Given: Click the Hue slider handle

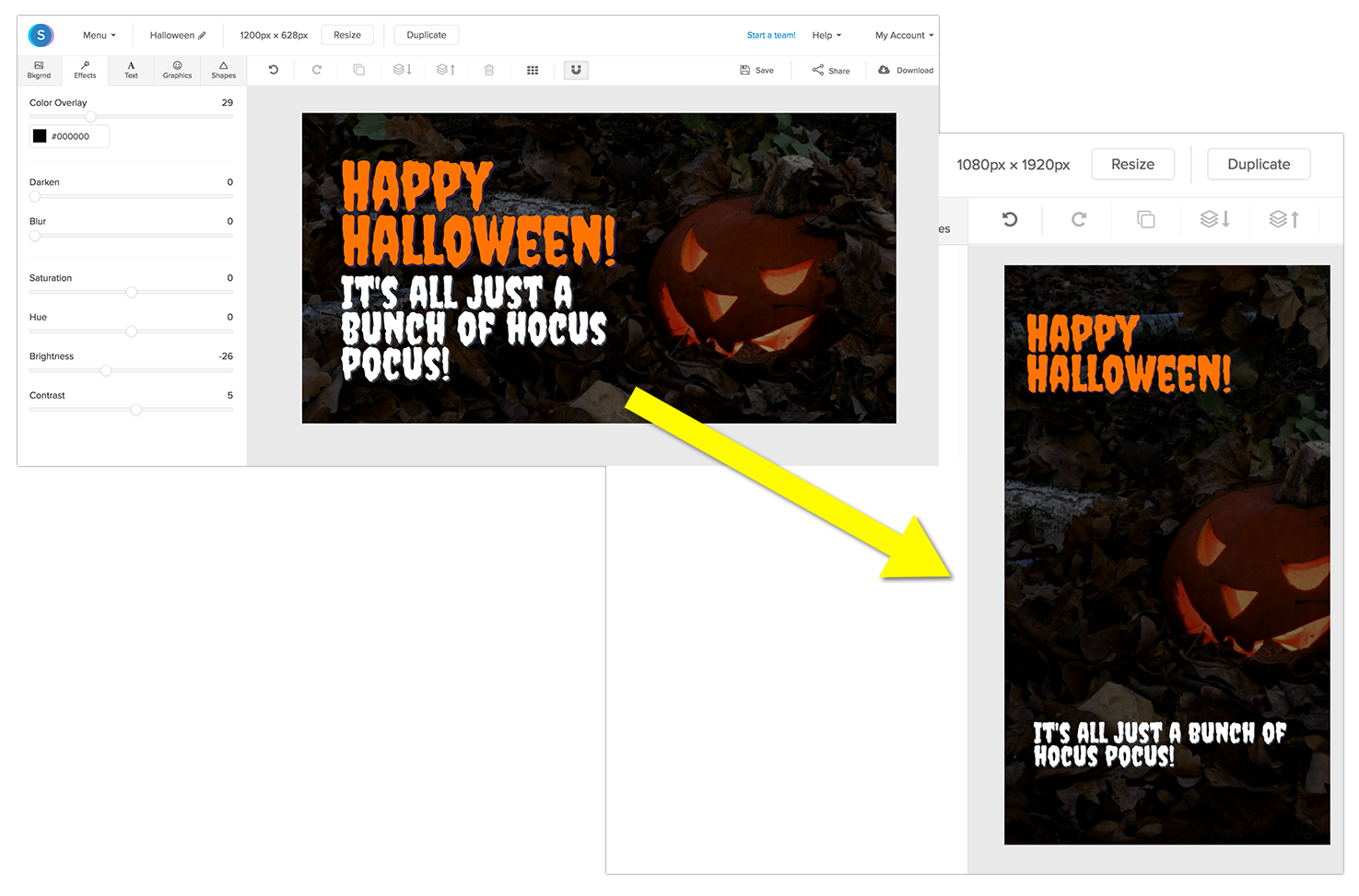Looking at the screenshot, I should click(131, 332).
